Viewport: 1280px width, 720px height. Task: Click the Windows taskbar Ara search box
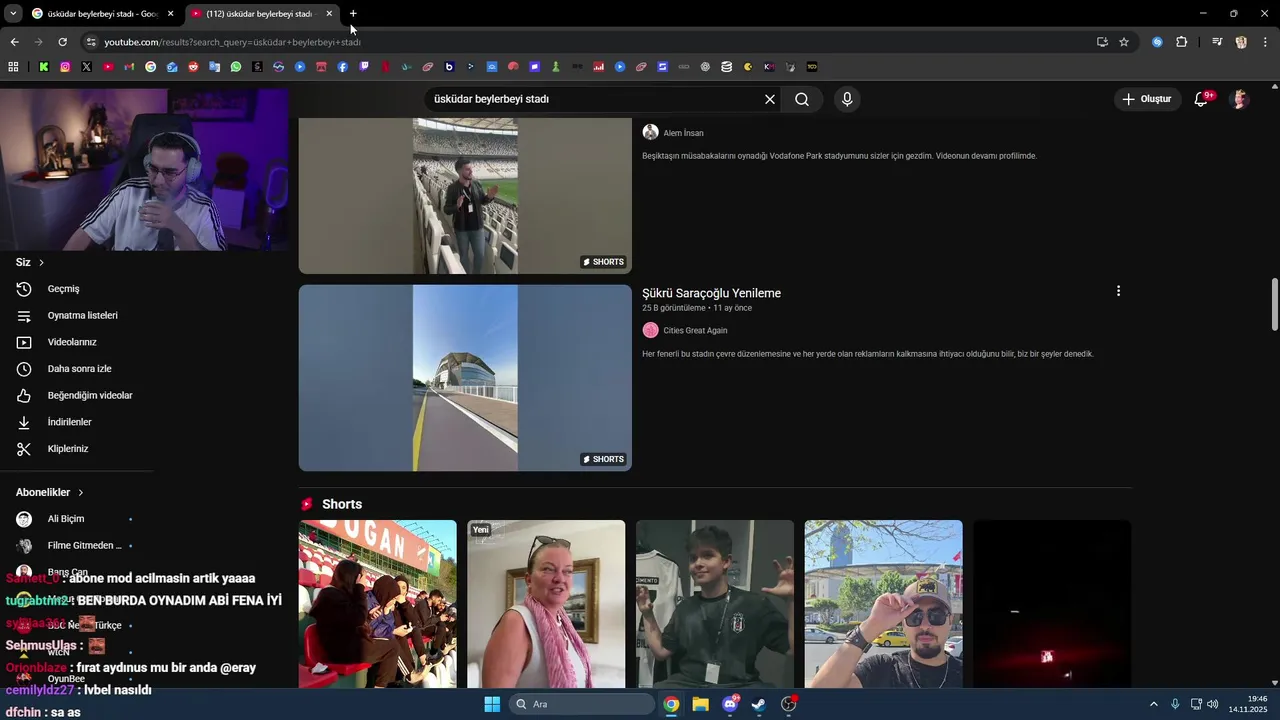pos(582,704)
